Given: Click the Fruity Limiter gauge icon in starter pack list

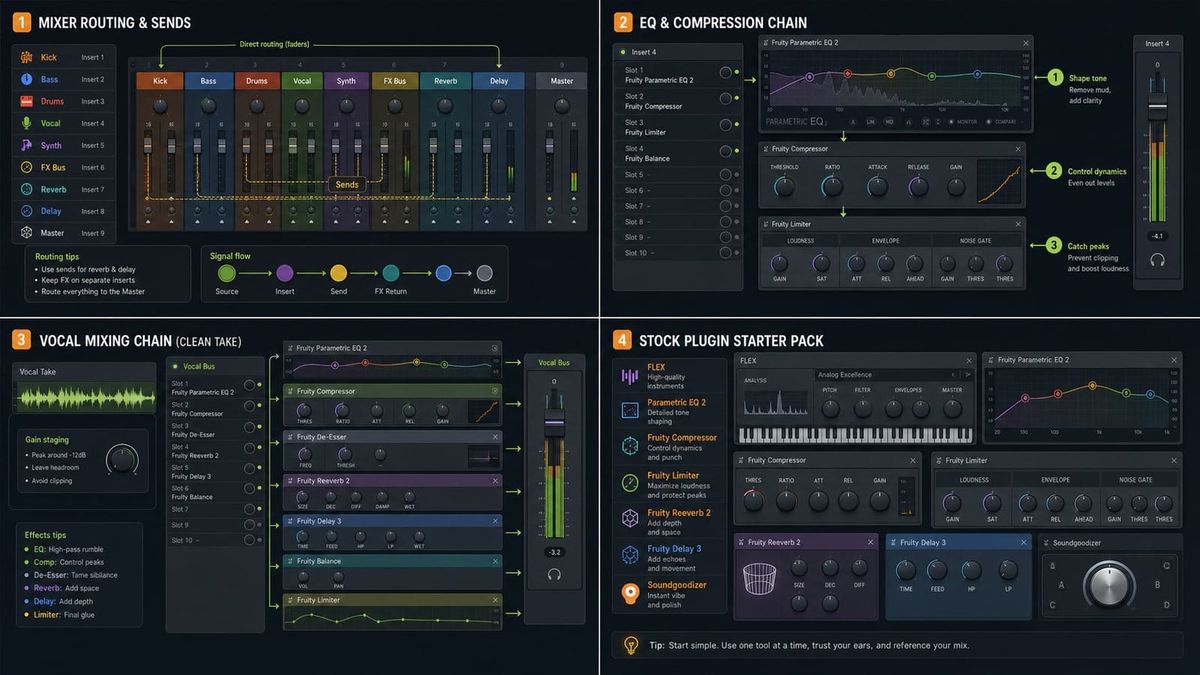Looking at the screenshot, I should [x=630, y=483].
